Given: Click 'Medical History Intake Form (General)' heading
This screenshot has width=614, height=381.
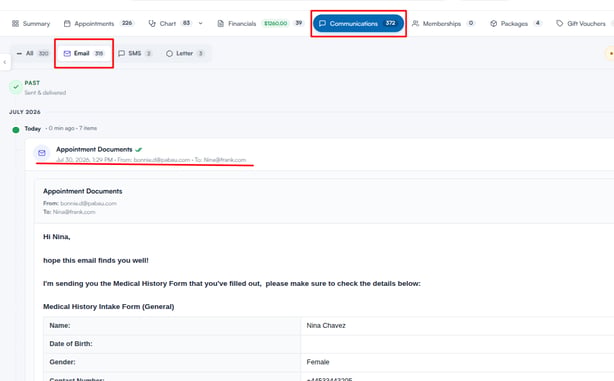Looking at the screenshot, I should 108,307.
